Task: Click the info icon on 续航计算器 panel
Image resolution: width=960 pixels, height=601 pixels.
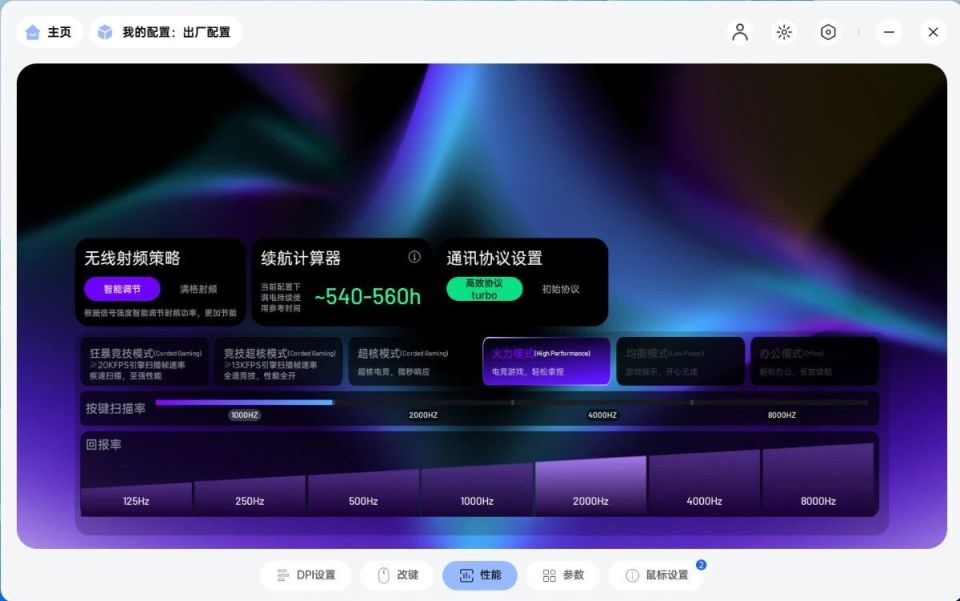Action: pyautogui.click(x=414, y=257)
